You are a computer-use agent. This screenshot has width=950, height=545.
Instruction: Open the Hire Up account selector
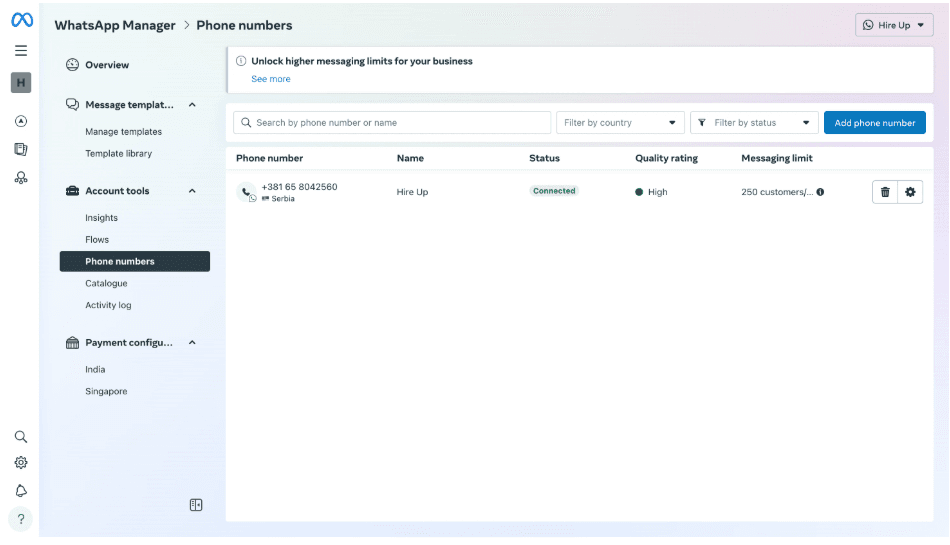pos(894,25)
